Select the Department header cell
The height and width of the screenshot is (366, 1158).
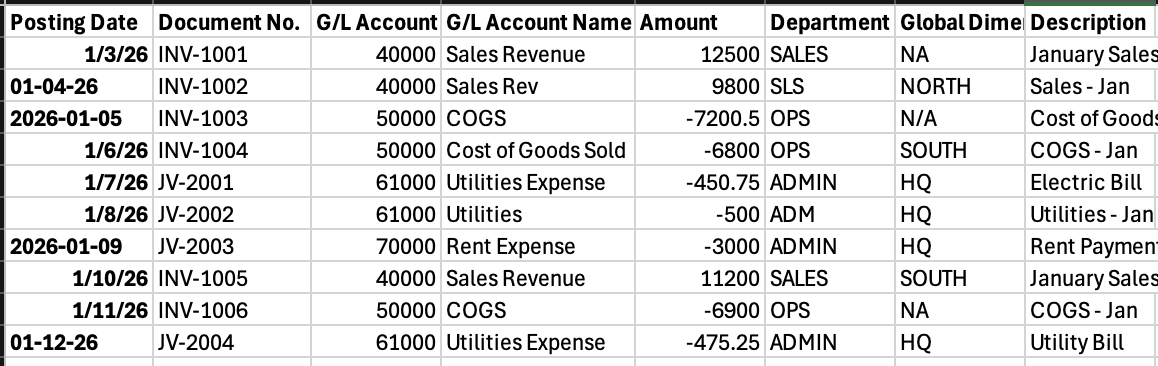click(x=830, y=22)
